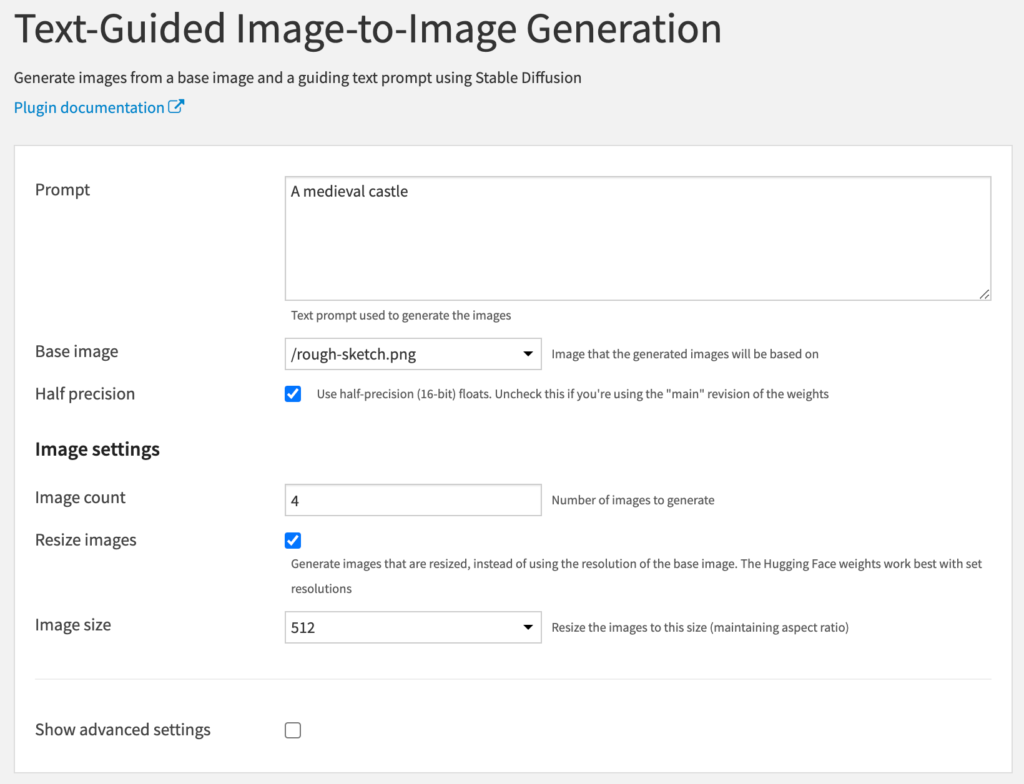Click the Resize images label

[x=85, y=539]
